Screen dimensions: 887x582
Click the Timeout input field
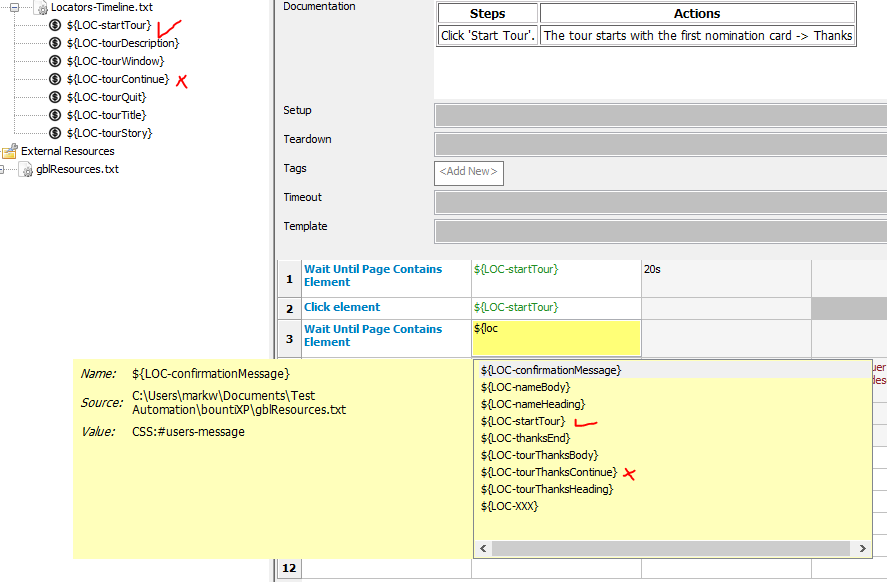pyautogui.click(x=661, y=202)
